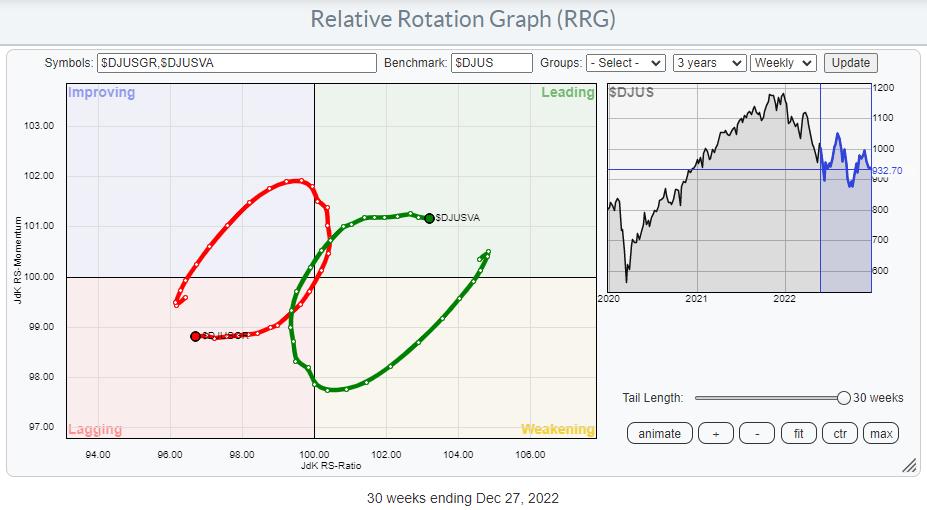Click the Improving quadrant label
The height and width of the screenshot is (510, 927).
click(x=101, y=93)
